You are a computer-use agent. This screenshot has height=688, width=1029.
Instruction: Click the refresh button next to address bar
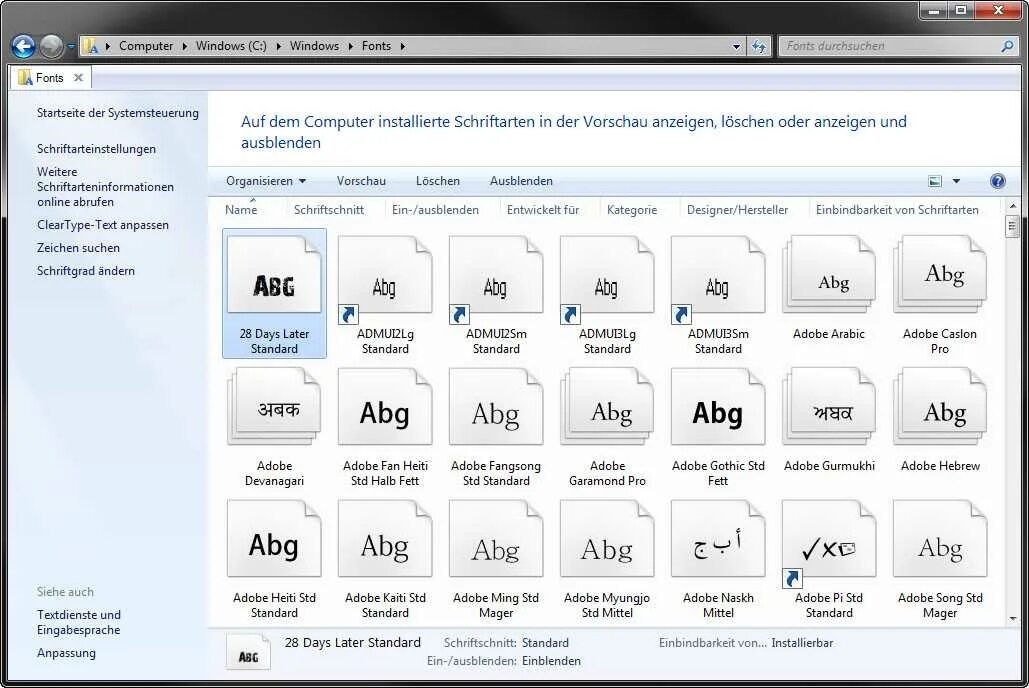(759, 46)
